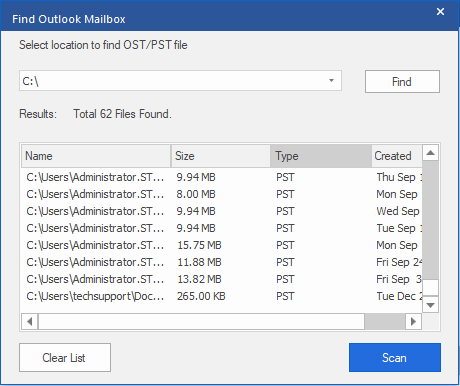Click the Scan button
Viewport: 460px width, 386px height.
click(395, 358)
